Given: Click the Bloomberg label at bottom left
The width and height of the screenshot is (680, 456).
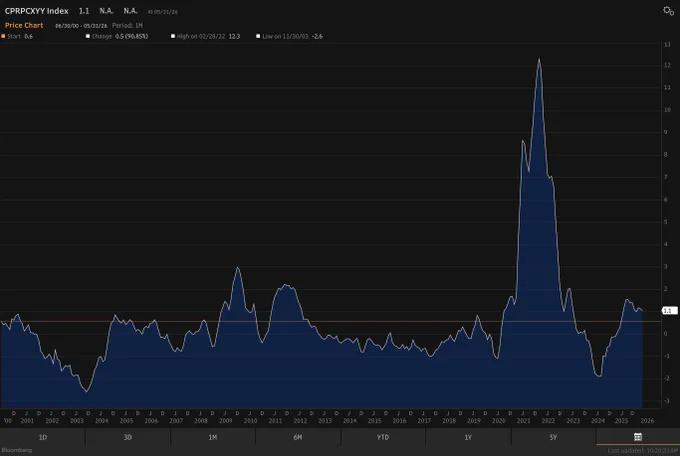Looking at the screenshot, I should tap(16, 450).
